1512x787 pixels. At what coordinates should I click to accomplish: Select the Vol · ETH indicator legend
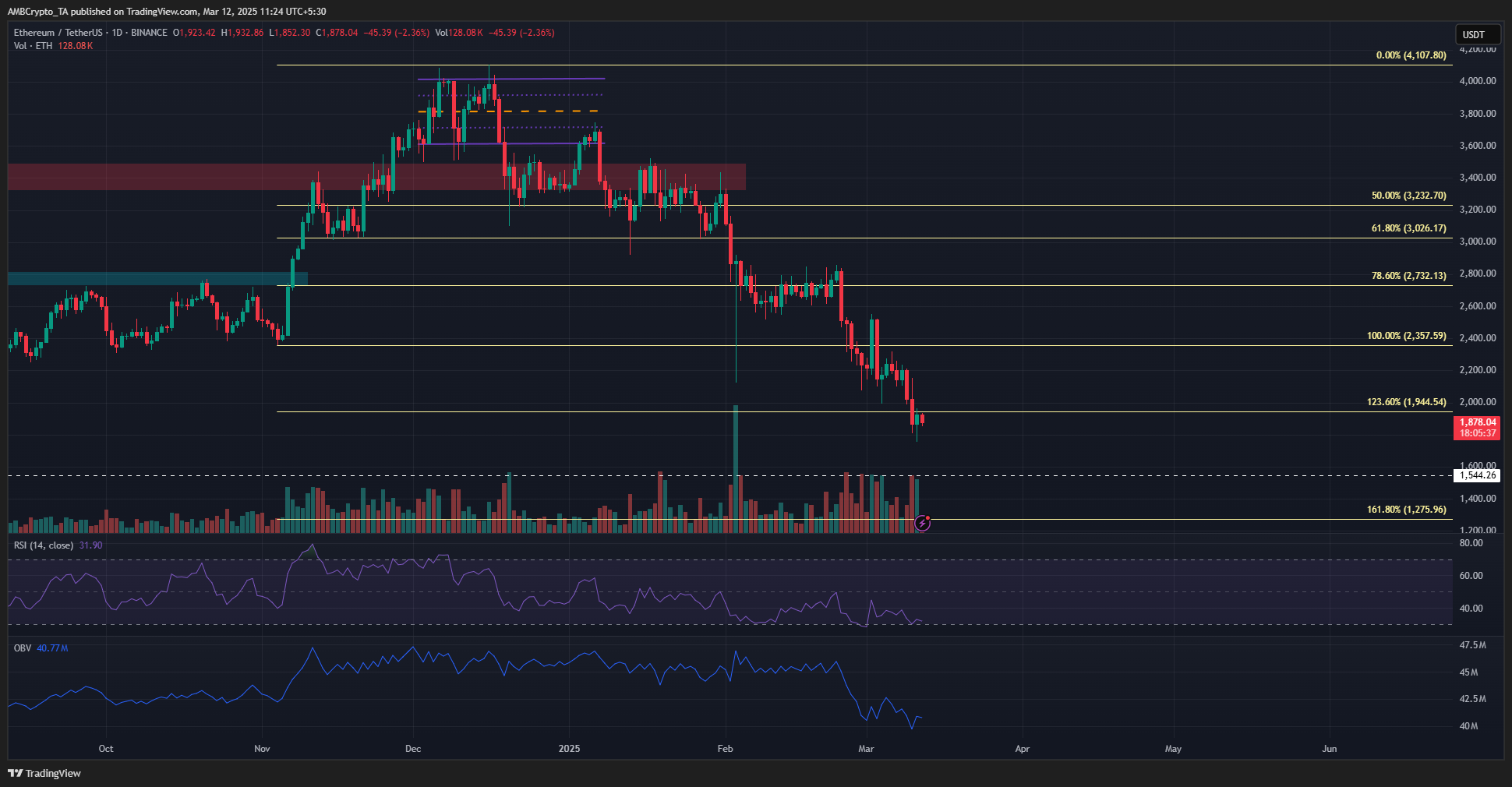point(33,46)
